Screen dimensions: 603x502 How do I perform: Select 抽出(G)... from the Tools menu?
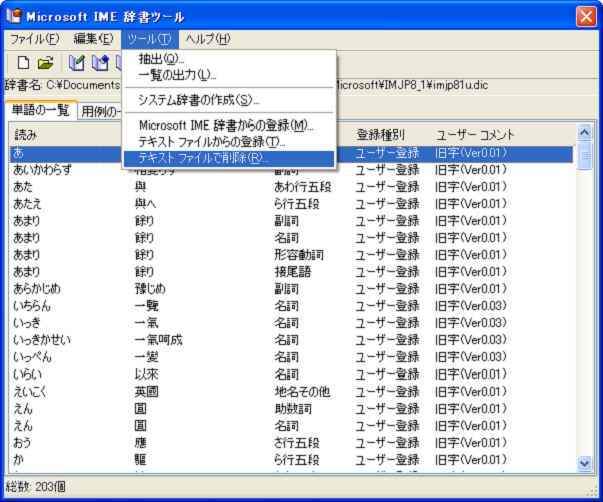pyautogui.click(x=161, y=59)
